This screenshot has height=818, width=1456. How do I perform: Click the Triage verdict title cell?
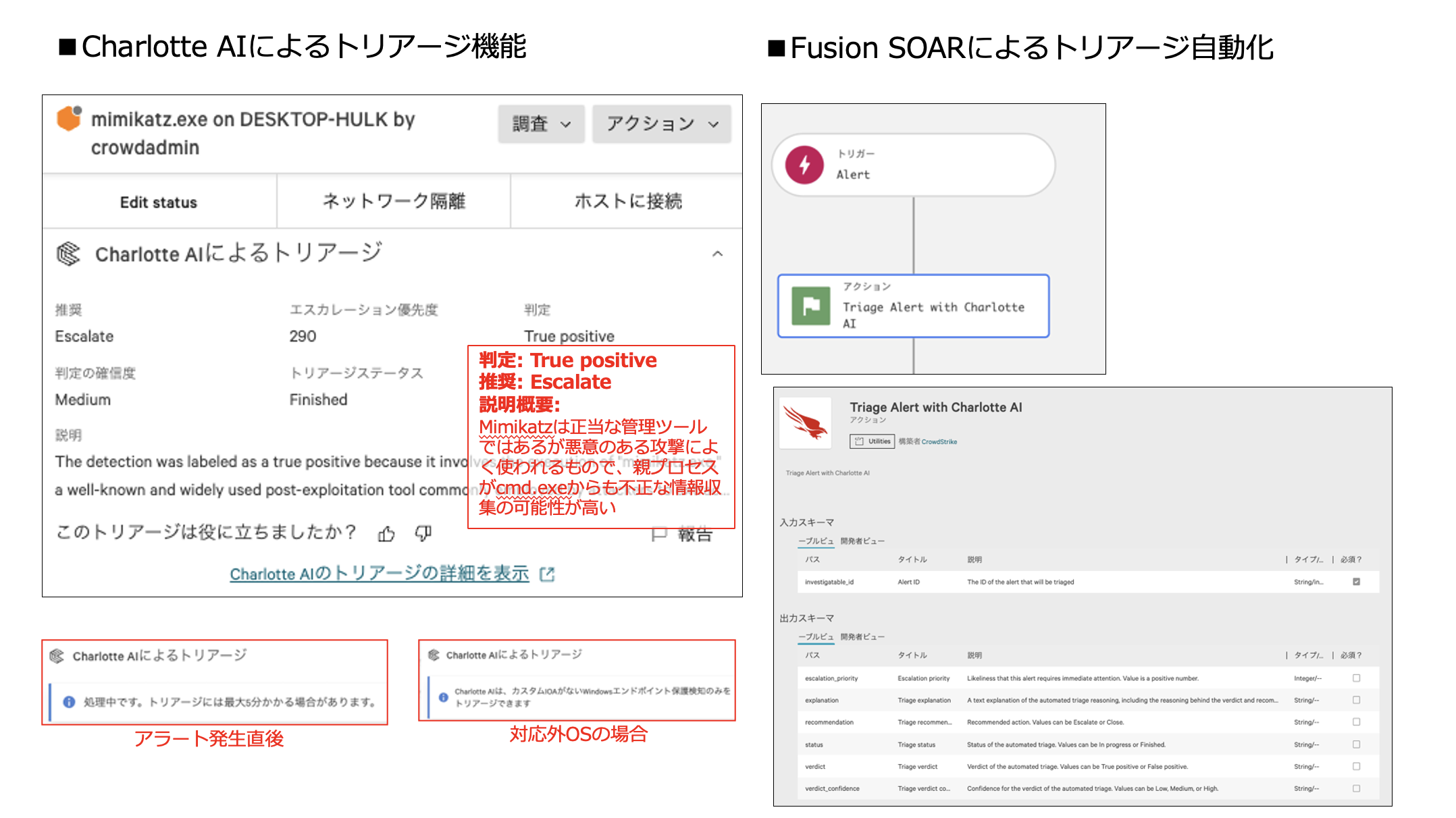coord(917,767)
